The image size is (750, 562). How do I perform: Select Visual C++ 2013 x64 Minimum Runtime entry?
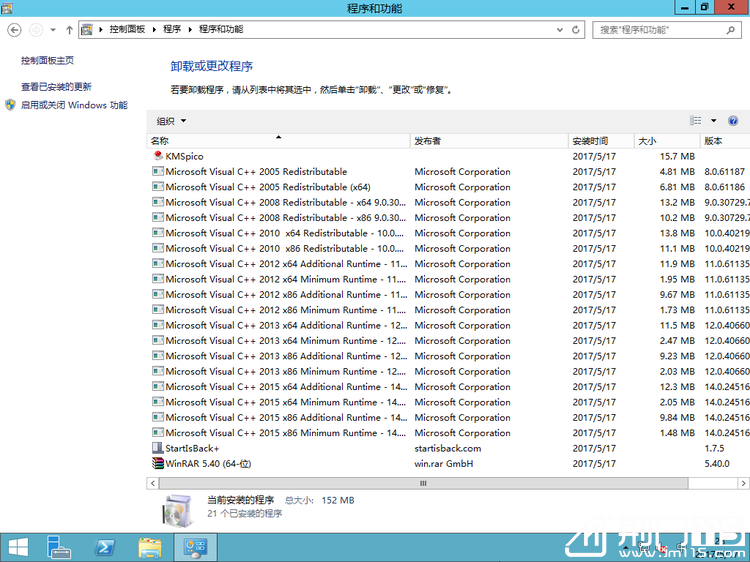tap(448, 340)
